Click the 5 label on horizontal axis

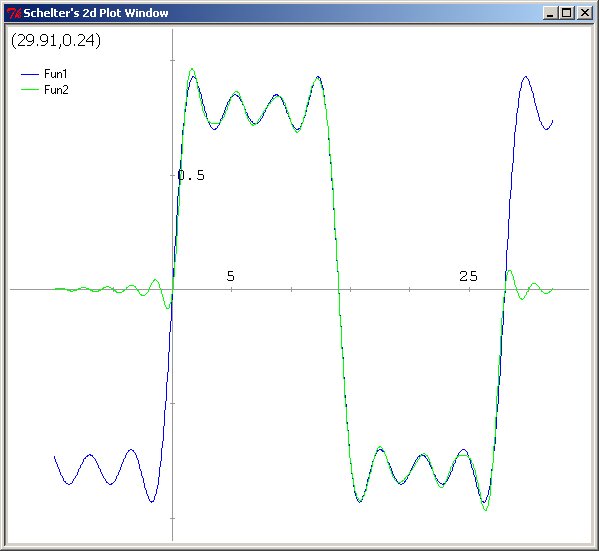coord(230,276)
